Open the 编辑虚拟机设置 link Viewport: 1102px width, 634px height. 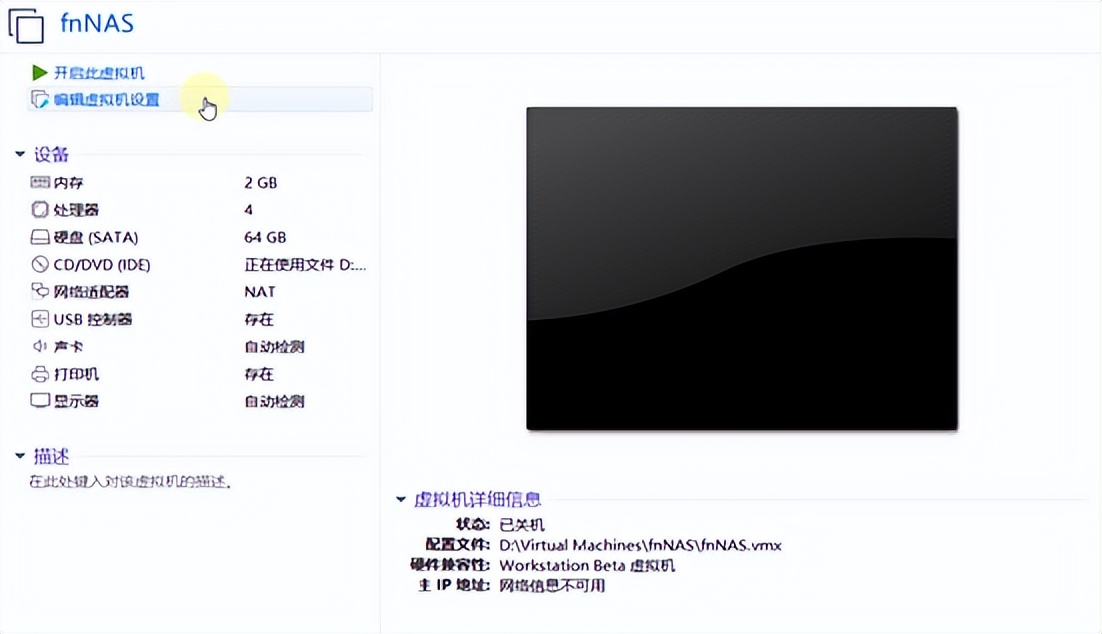click(107, 100)
